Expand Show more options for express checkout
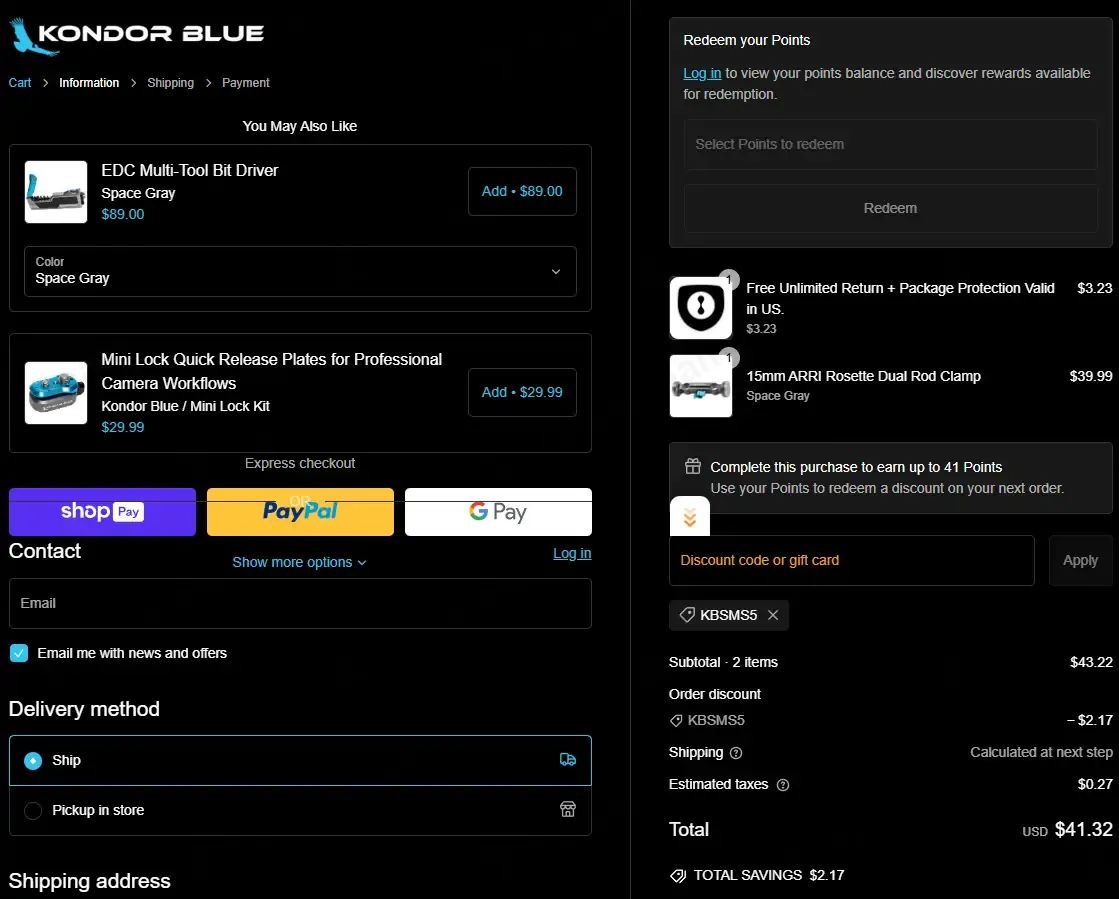Screen dimensions: 1119x899 point(300,562)
